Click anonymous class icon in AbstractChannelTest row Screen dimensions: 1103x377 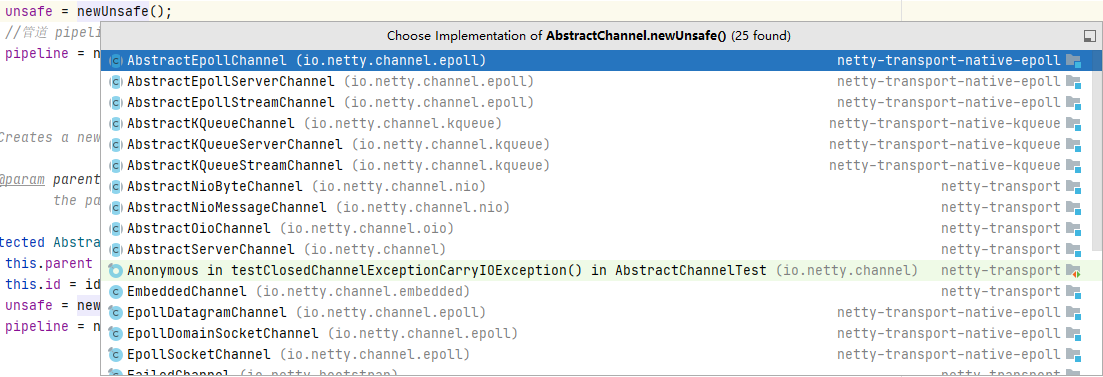click(x=115, y=271)
